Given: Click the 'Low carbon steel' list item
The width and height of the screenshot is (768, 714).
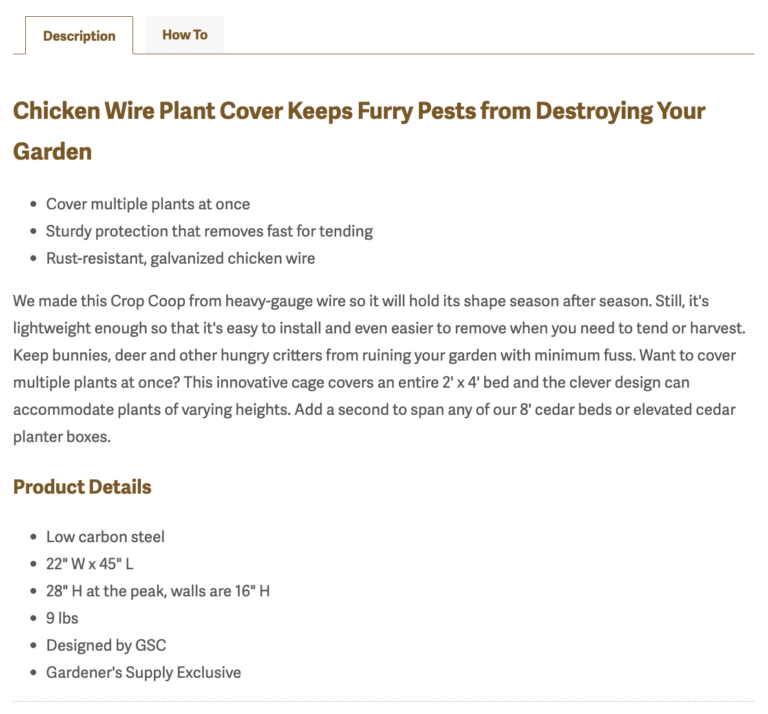Looking at the screenshot, I should pyautogui.click(x=105, y=537).
